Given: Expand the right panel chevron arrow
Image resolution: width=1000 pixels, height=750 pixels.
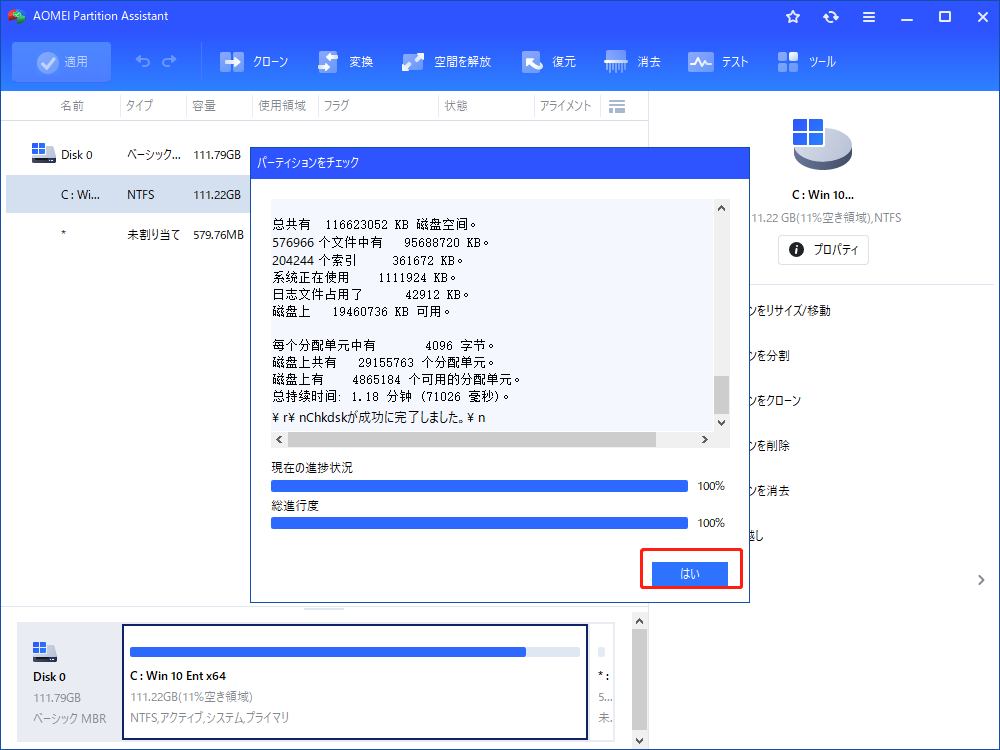Looking at the screenshot, I should point(981,580).
